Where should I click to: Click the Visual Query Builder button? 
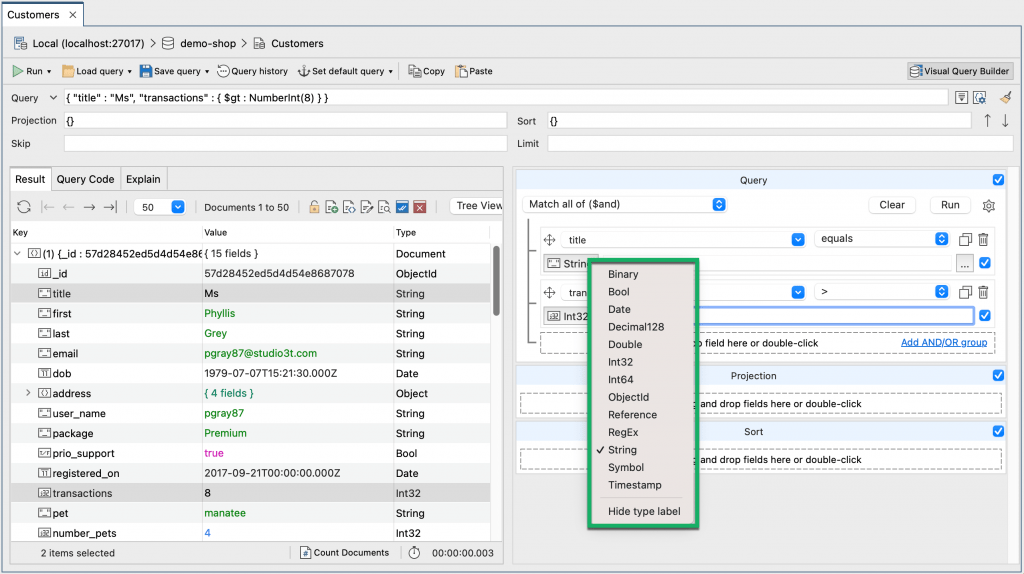(960, 71)
